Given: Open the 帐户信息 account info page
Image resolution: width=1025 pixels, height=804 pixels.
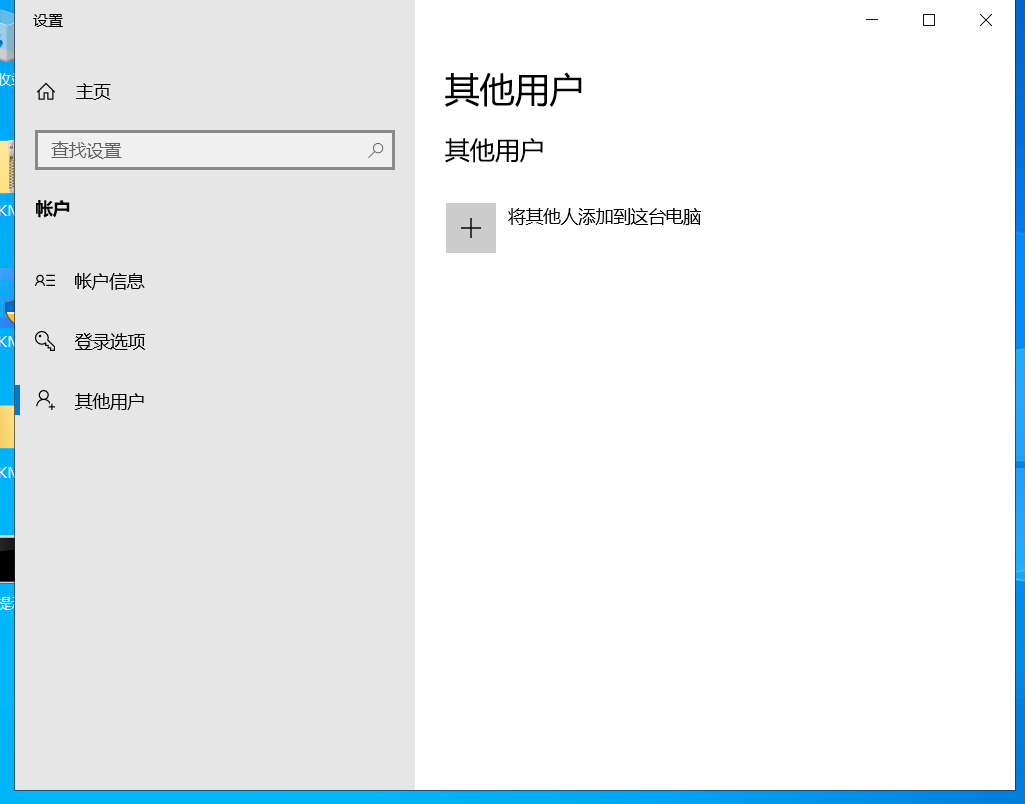Looking at the screenshot, I should [108, 281].
